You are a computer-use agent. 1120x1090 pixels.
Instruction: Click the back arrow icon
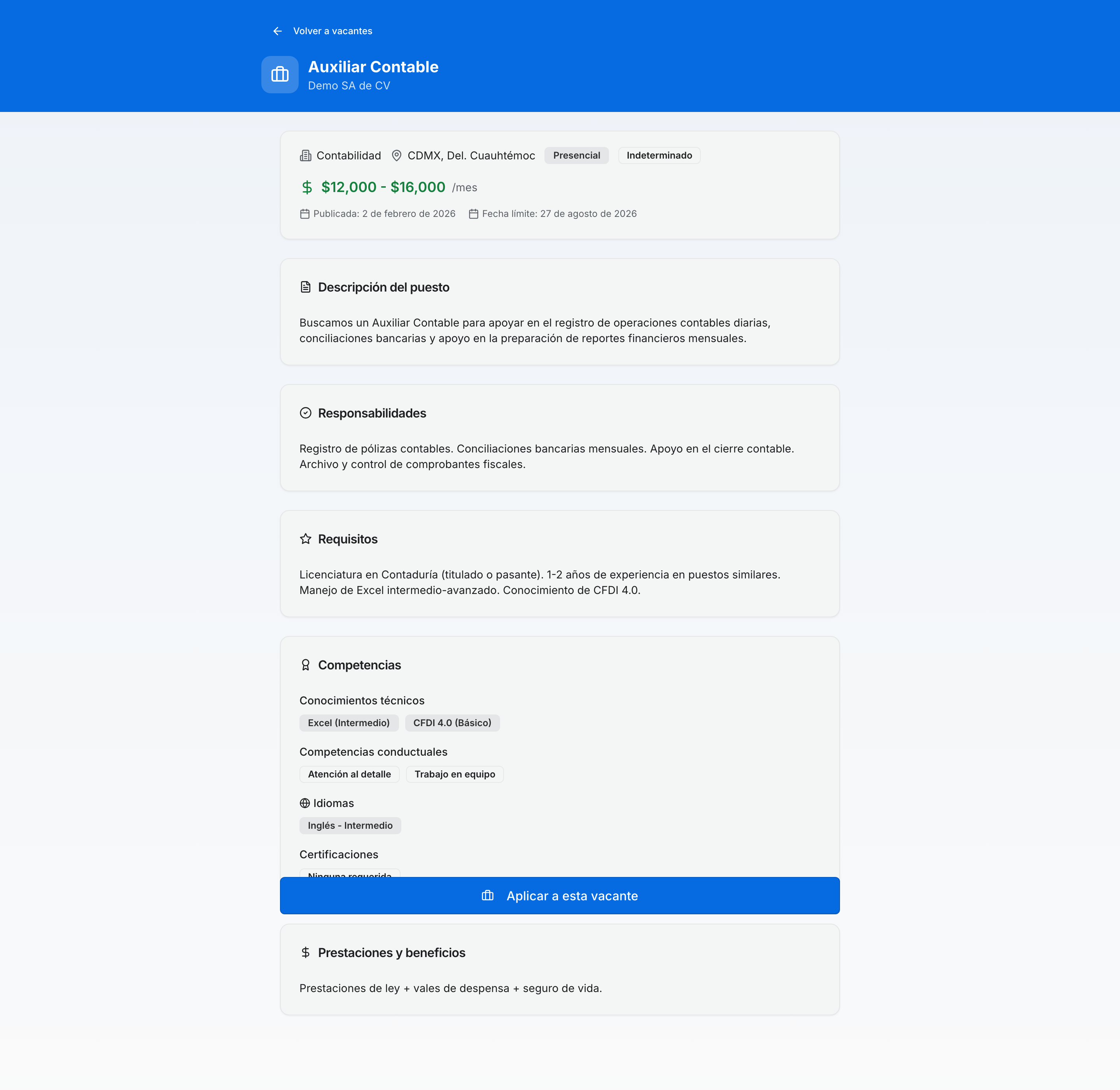click(x=278, y=31)
